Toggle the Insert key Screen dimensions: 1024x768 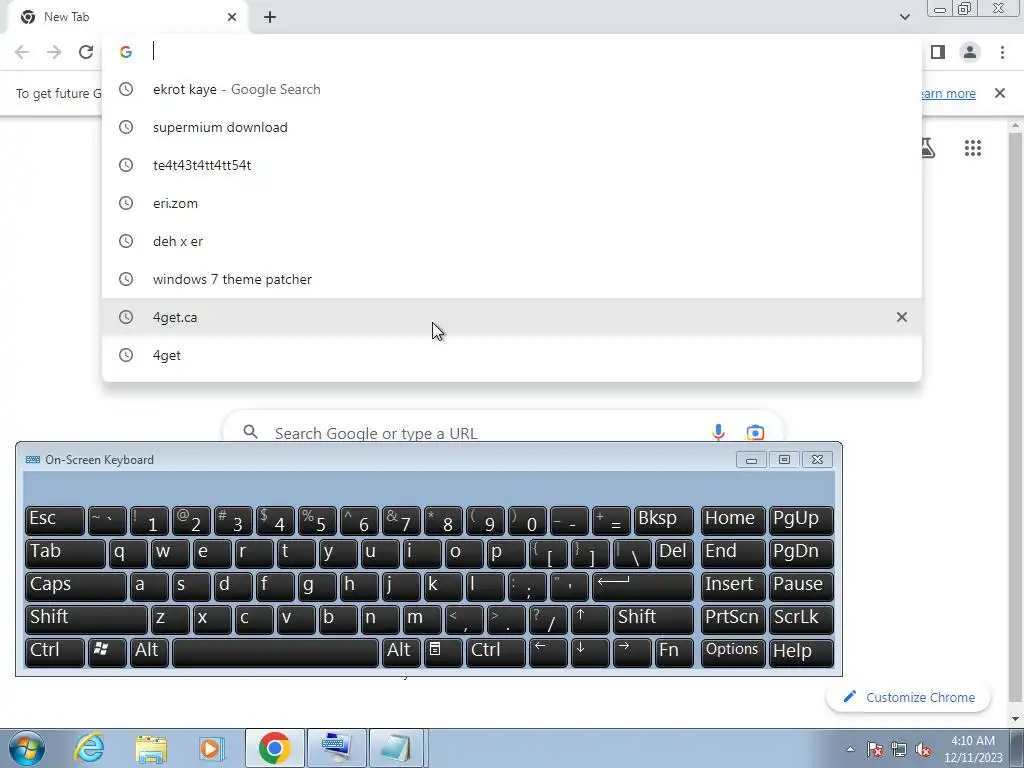[x=733, y=586]
